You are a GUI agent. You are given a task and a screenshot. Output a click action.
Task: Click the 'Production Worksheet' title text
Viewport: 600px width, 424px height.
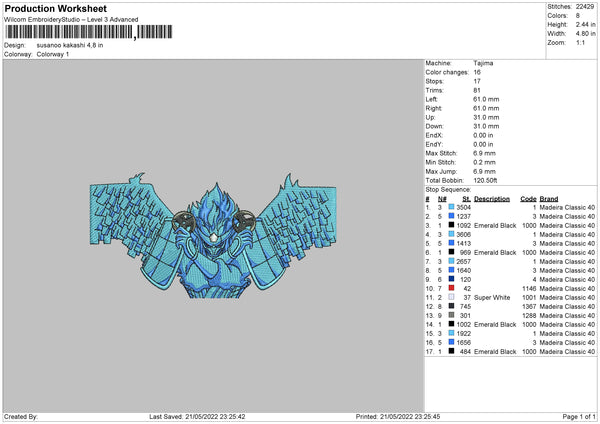[x=55, y=8]
